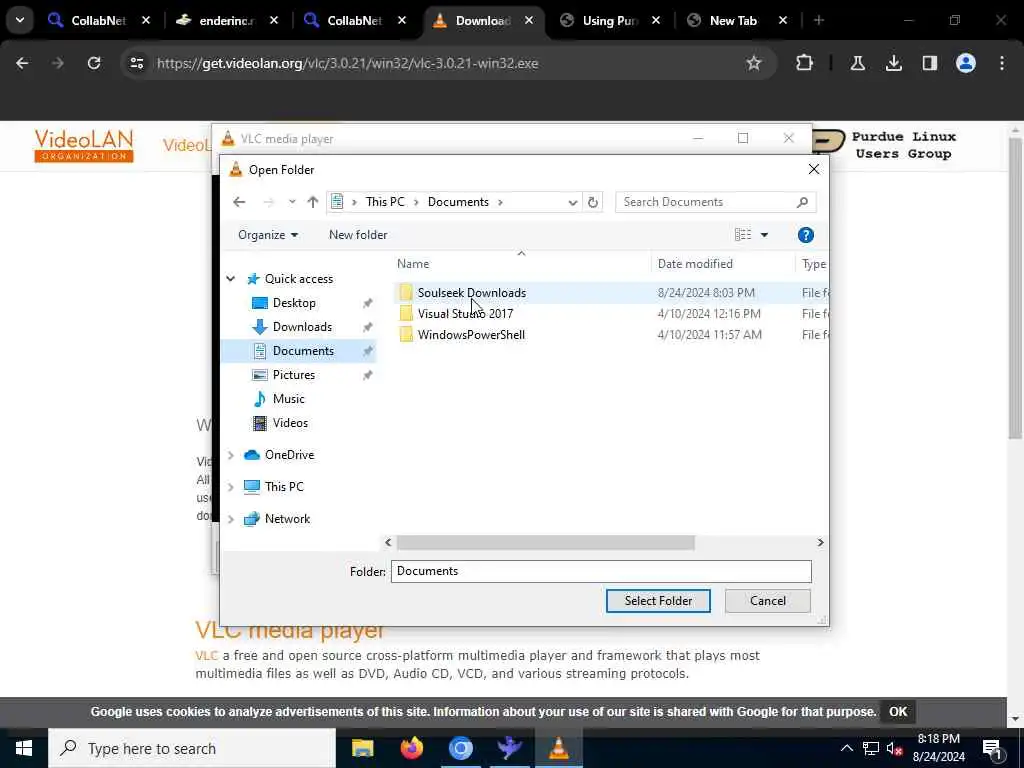Click the right arrow of horizontal scrollbar
The image size is (1024, 768).
click(x=820, y=543)
